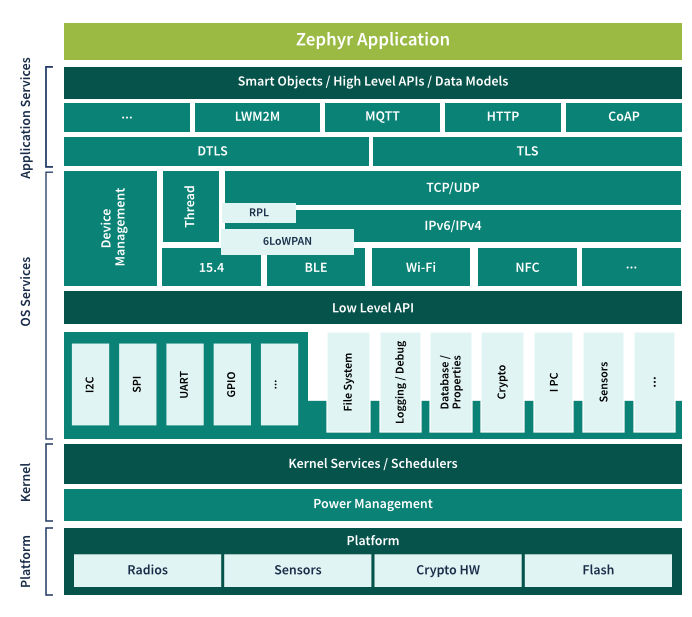Click the white Platform title above Radios
Screen dimensions: 692x617
click(x=372, y=541)
